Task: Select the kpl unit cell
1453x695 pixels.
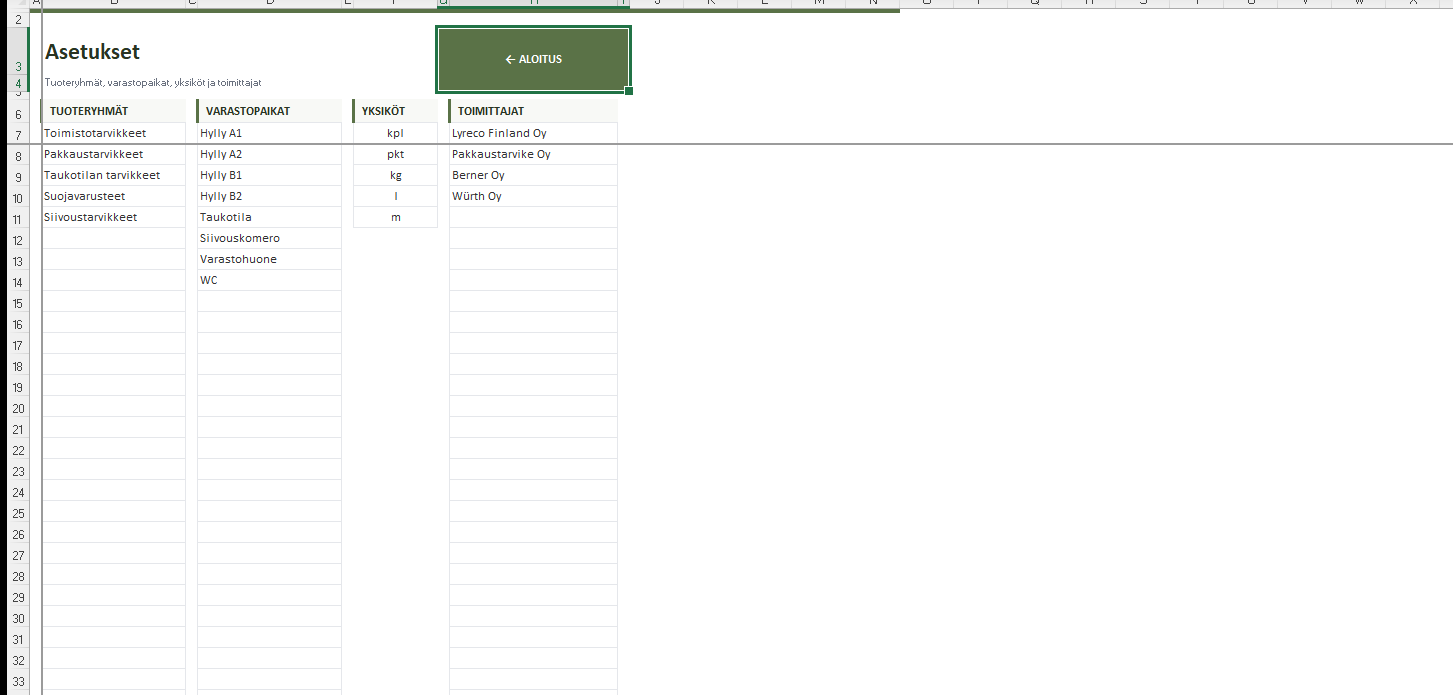Action: (x=395, y=133)
